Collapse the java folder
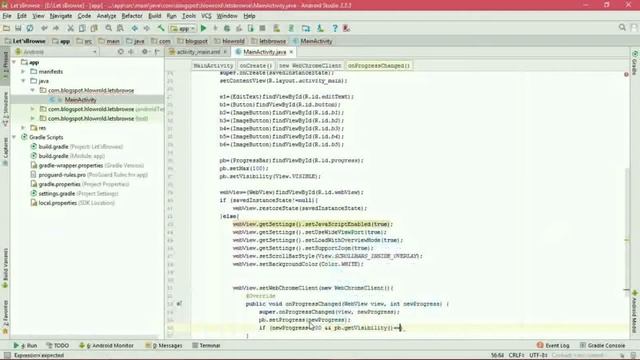Screen dimensions: 640x360 pyautogui.click(x=23, y=81)
